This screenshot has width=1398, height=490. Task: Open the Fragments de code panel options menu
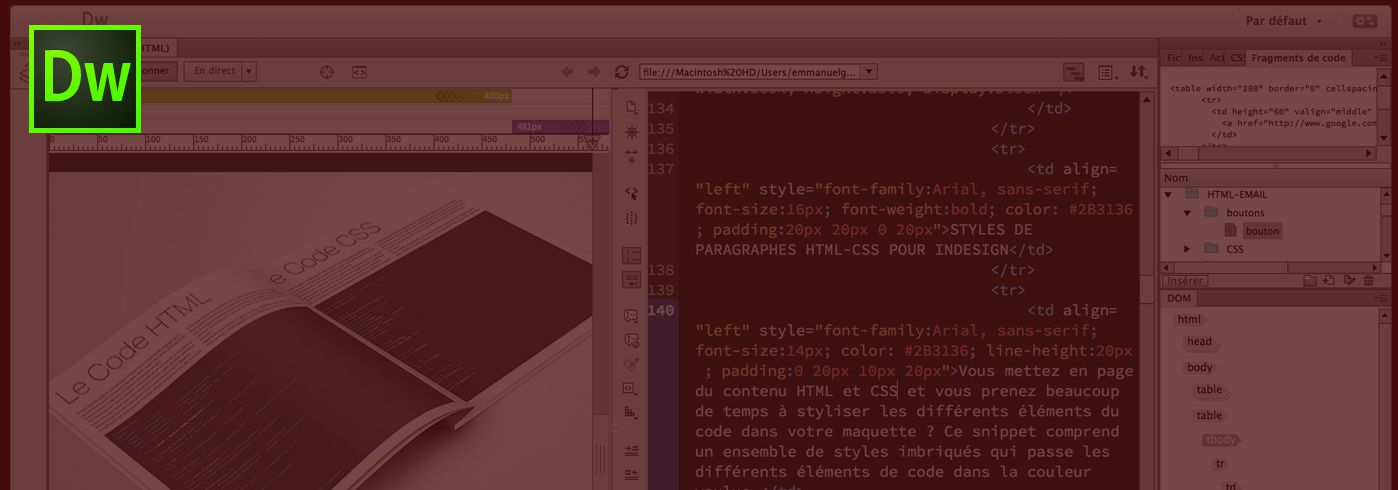point(1382,58)
